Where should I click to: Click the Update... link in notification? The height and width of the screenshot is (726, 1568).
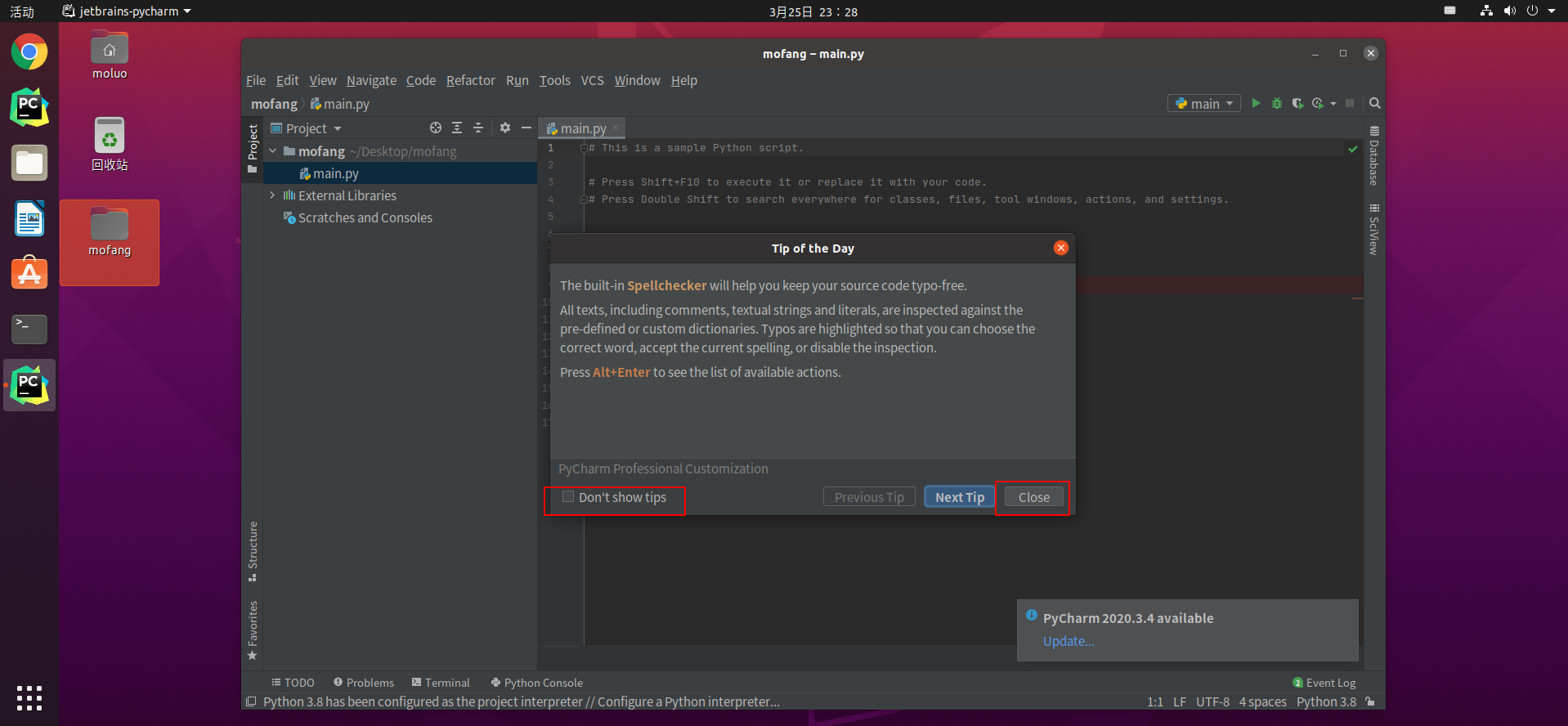click(1068, 641)
